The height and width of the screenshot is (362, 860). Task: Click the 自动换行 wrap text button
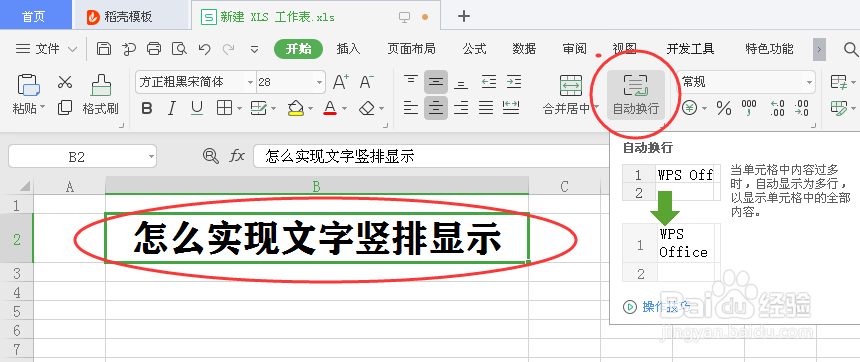[636, 94]
